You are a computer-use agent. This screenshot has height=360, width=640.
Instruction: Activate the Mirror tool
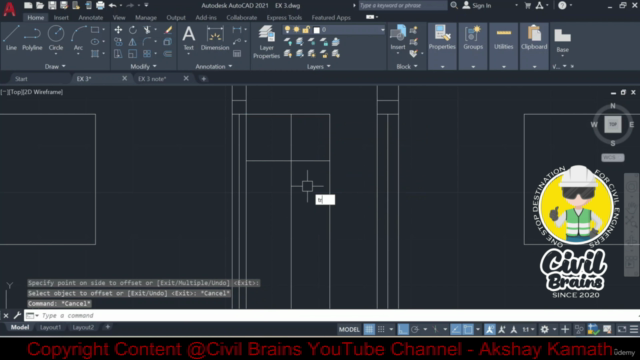[x=133, y=42]
